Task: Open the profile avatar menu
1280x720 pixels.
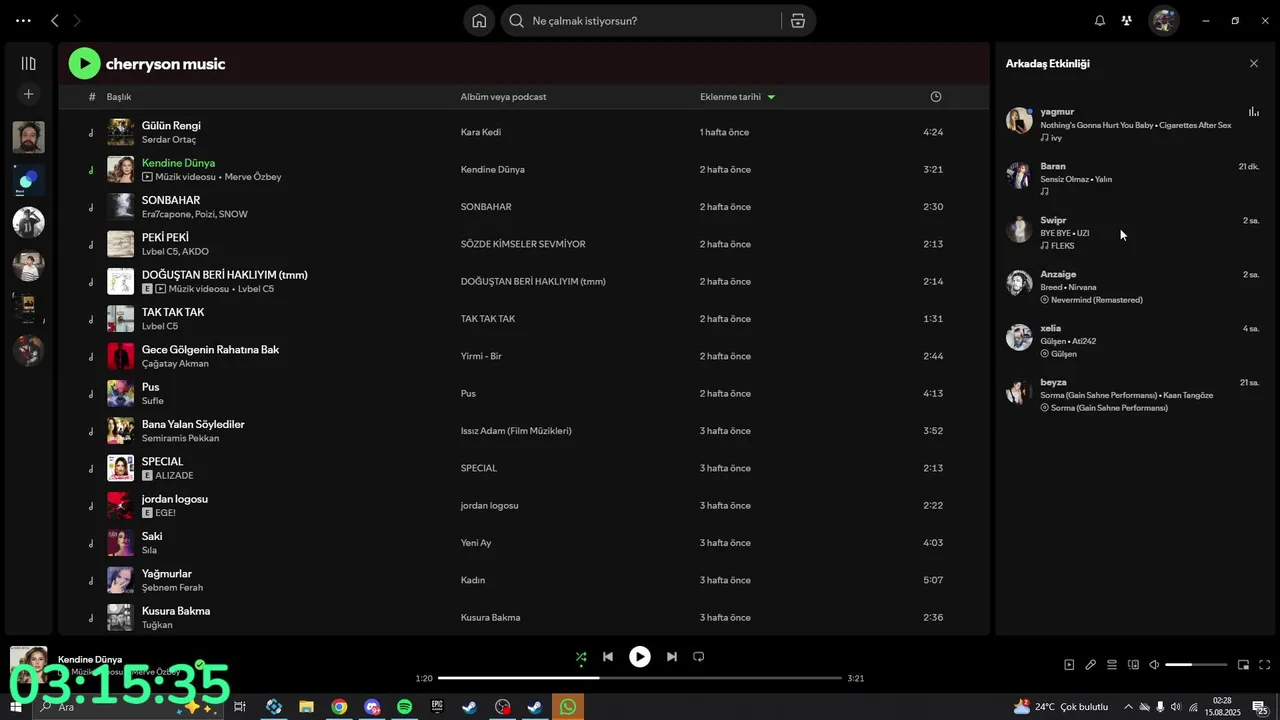Action: point(1163,21)
